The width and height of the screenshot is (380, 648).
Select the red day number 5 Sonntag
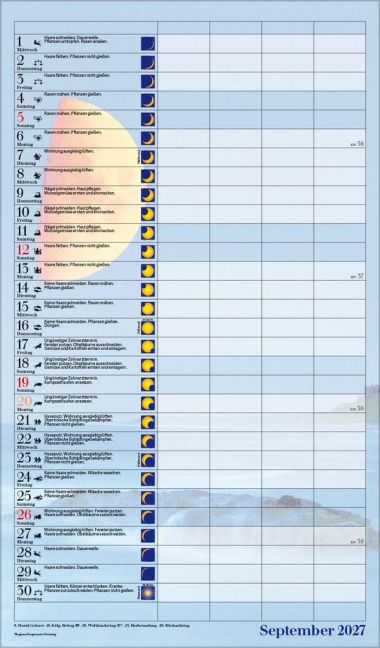(x=21, y=117)
